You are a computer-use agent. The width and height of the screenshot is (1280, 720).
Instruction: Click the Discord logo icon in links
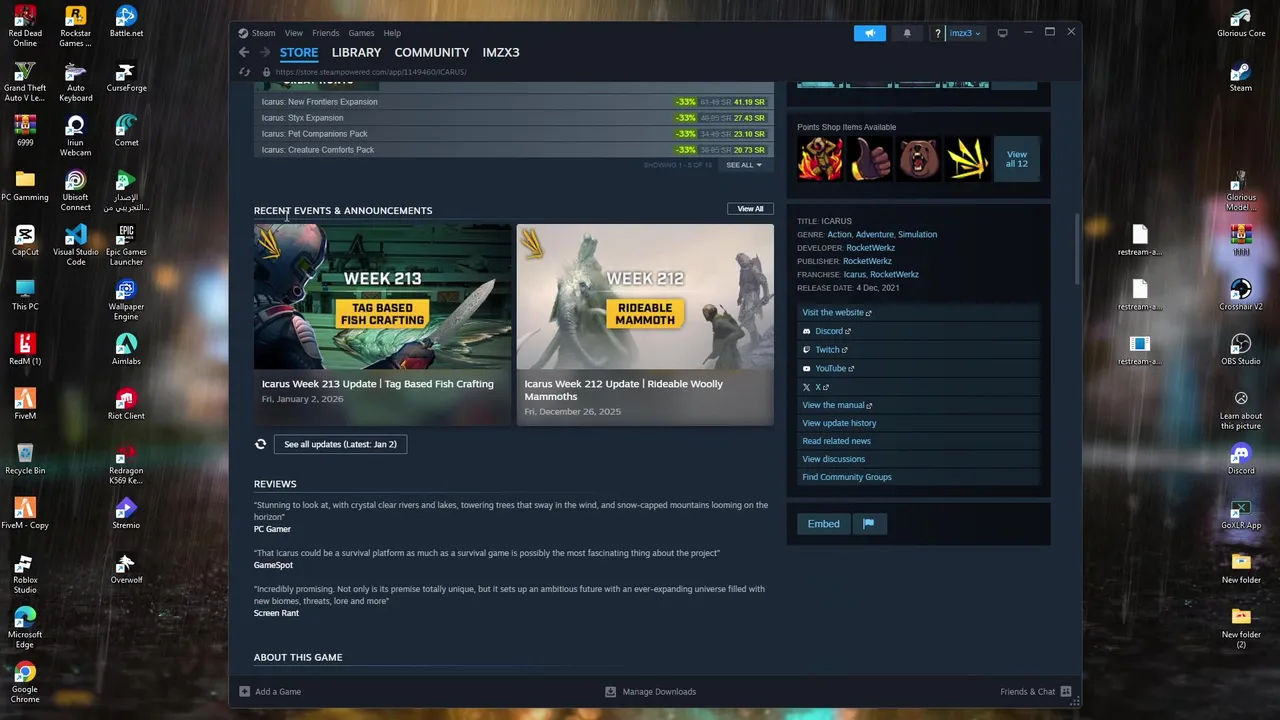[806, 331]
